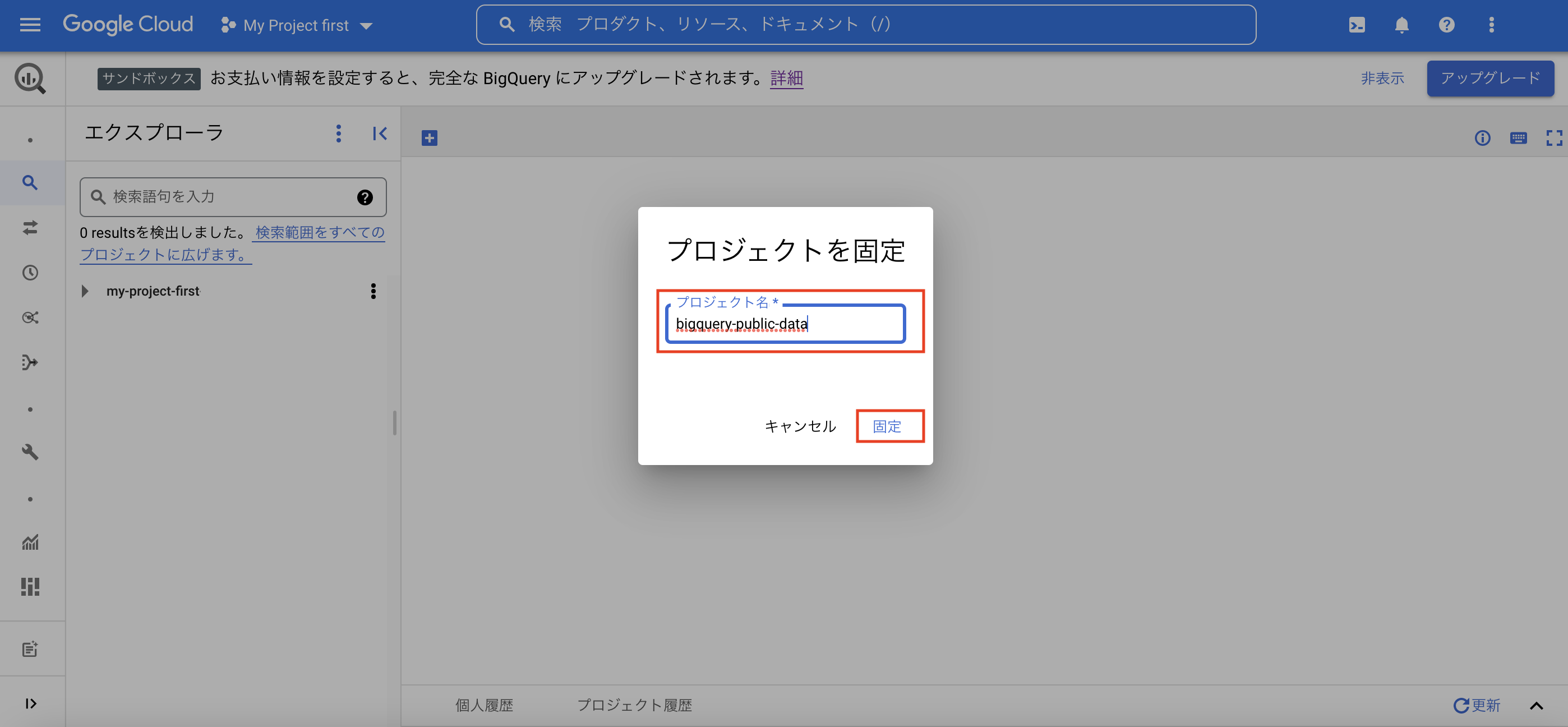Activate Cloud Shell terminal icon
This screenshot has width=1568, height=727.
(x=1357, y=25)
